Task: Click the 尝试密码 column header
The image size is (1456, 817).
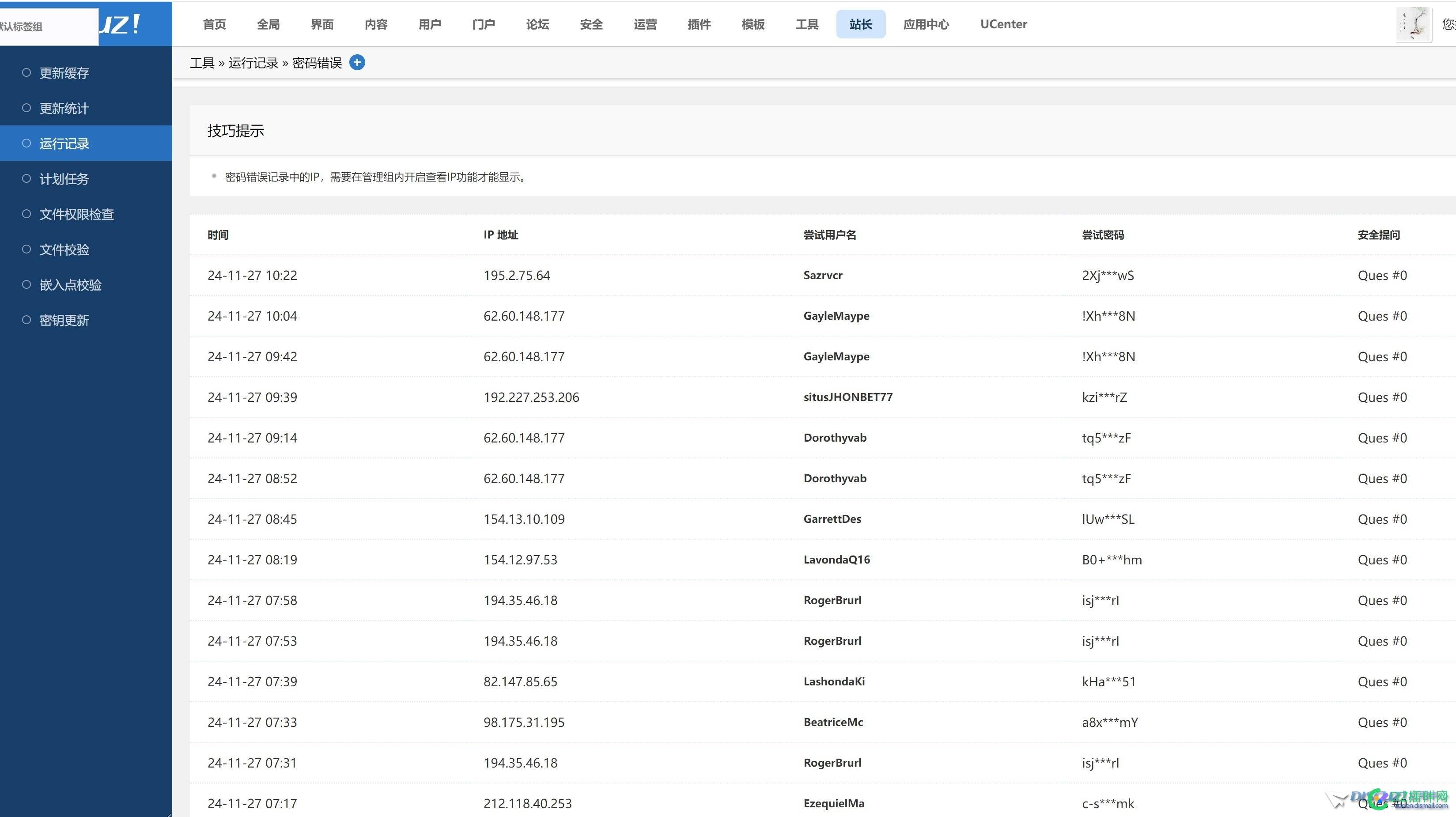Action: 1103,235
